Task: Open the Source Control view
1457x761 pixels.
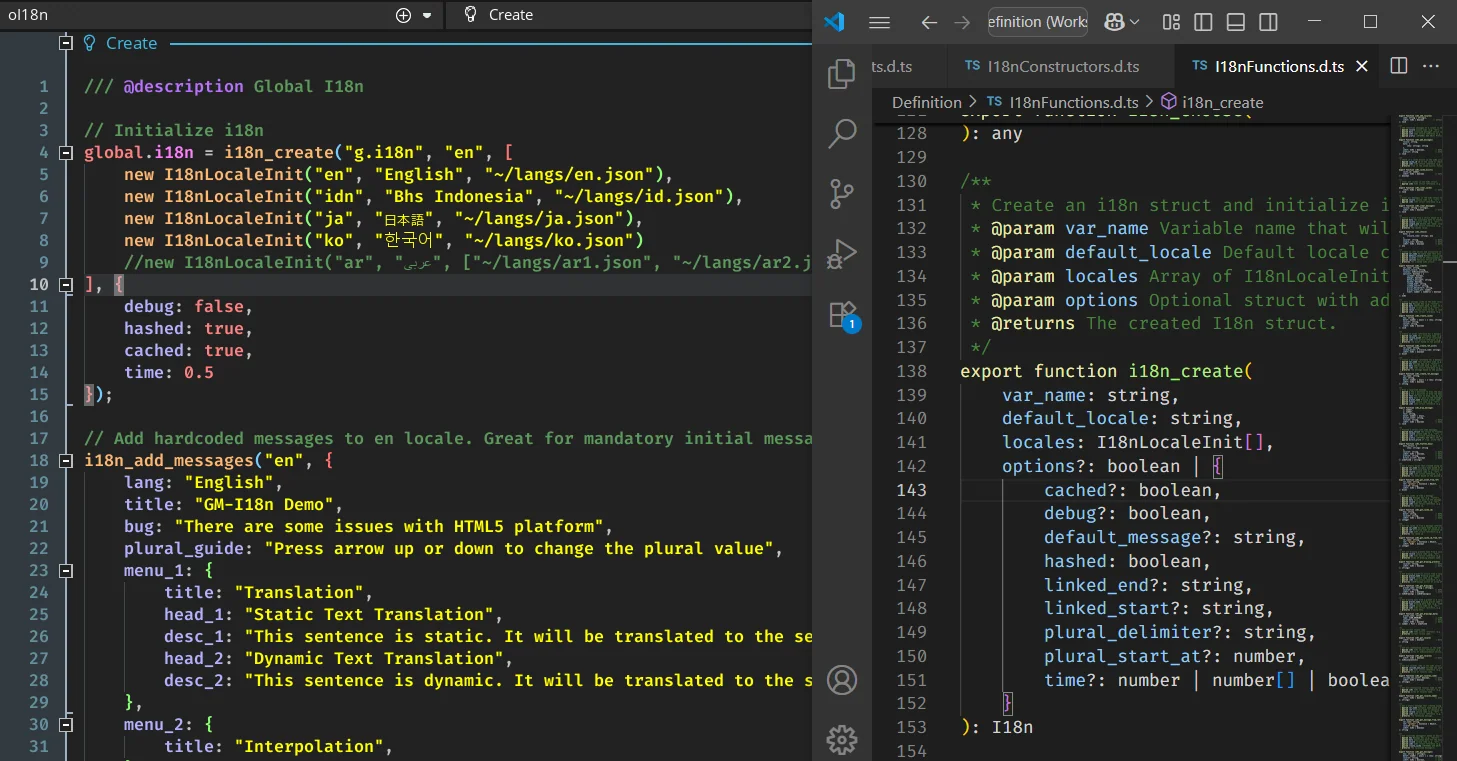Action: click(842, 193)
